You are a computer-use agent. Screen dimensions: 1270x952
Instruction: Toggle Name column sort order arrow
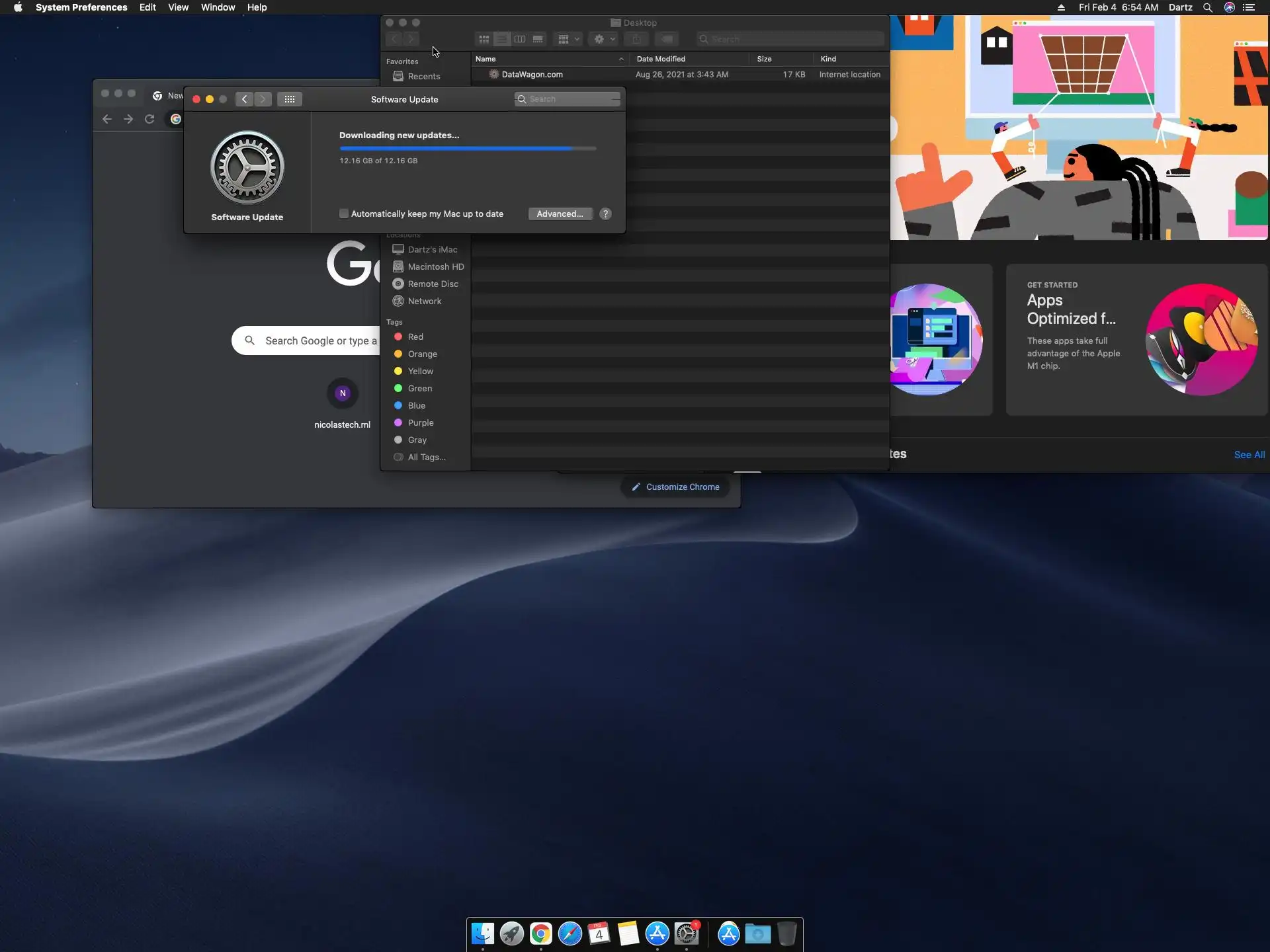(621, 59)
